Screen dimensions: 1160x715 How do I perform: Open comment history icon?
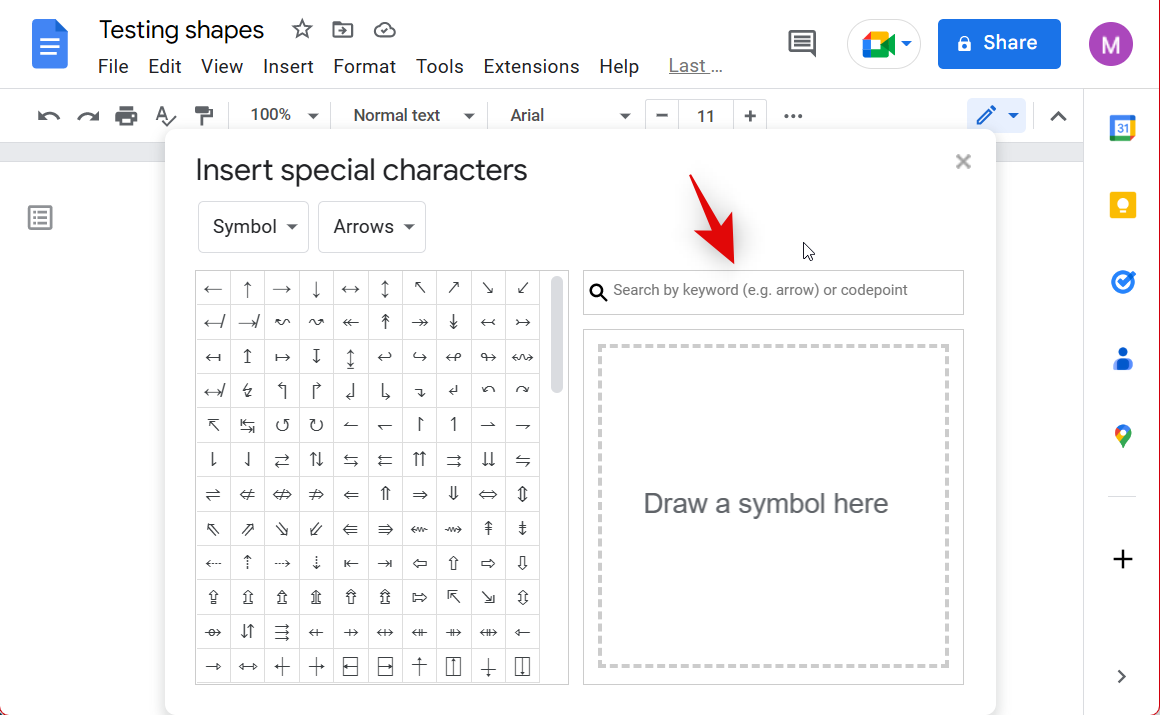tap(802, 43)
